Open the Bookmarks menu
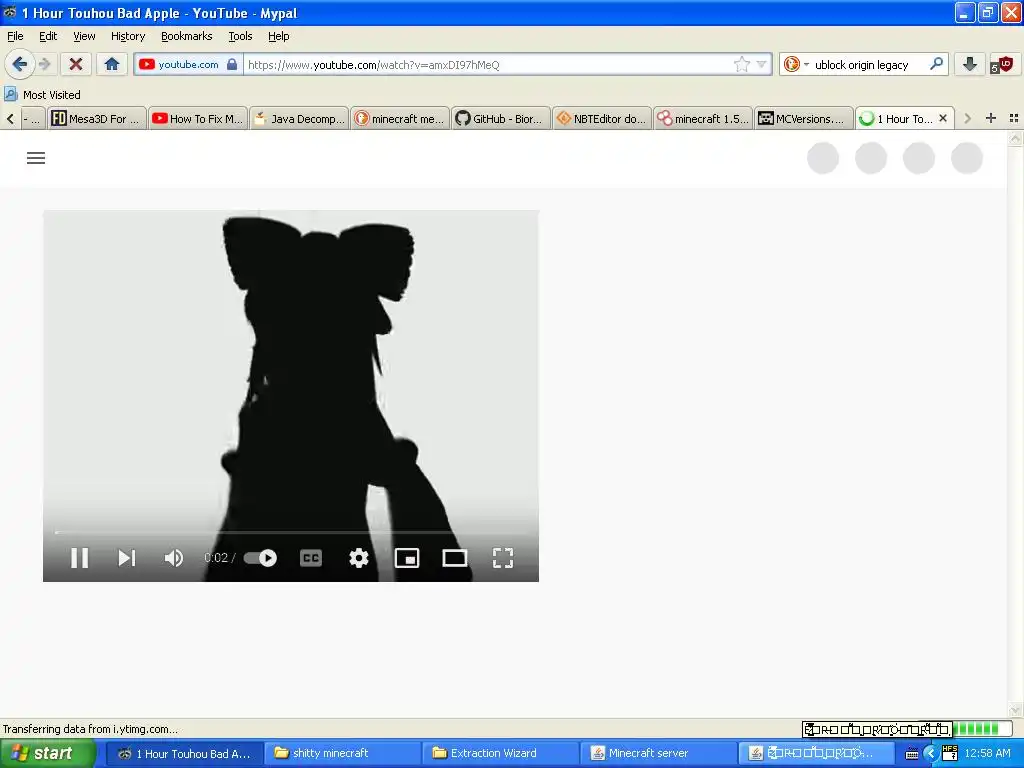Image resolution: width=1024 pixels, height=768 pixels. click(x=187, y=36)
